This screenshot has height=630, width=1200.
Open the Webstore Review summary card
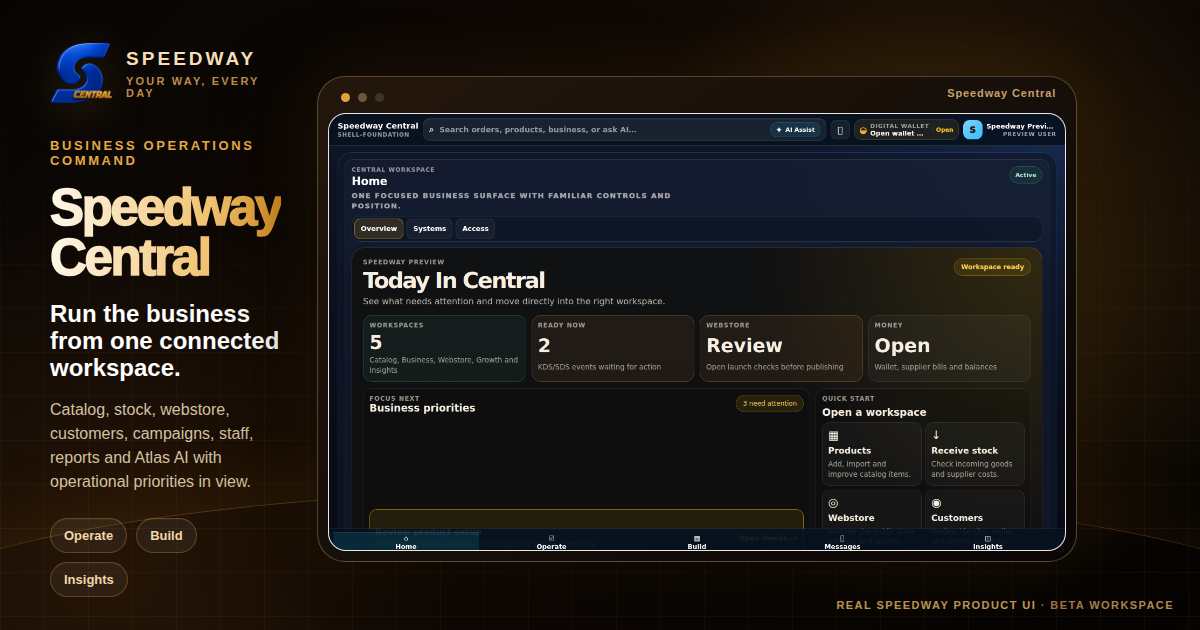pyautogui.click(x=781, y=348)
